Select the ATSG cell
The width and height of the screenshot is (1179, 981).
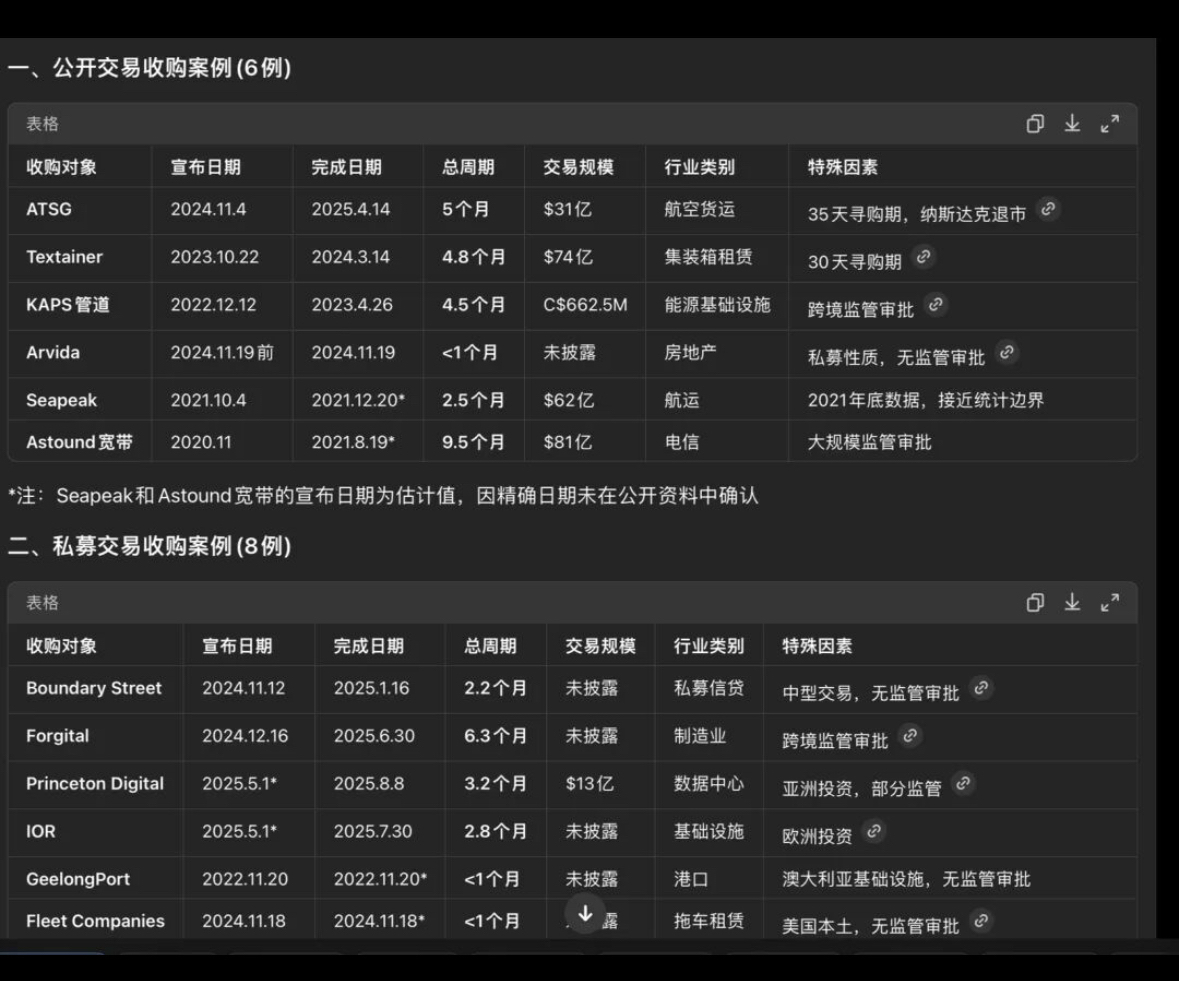click(x=49, y=209)
